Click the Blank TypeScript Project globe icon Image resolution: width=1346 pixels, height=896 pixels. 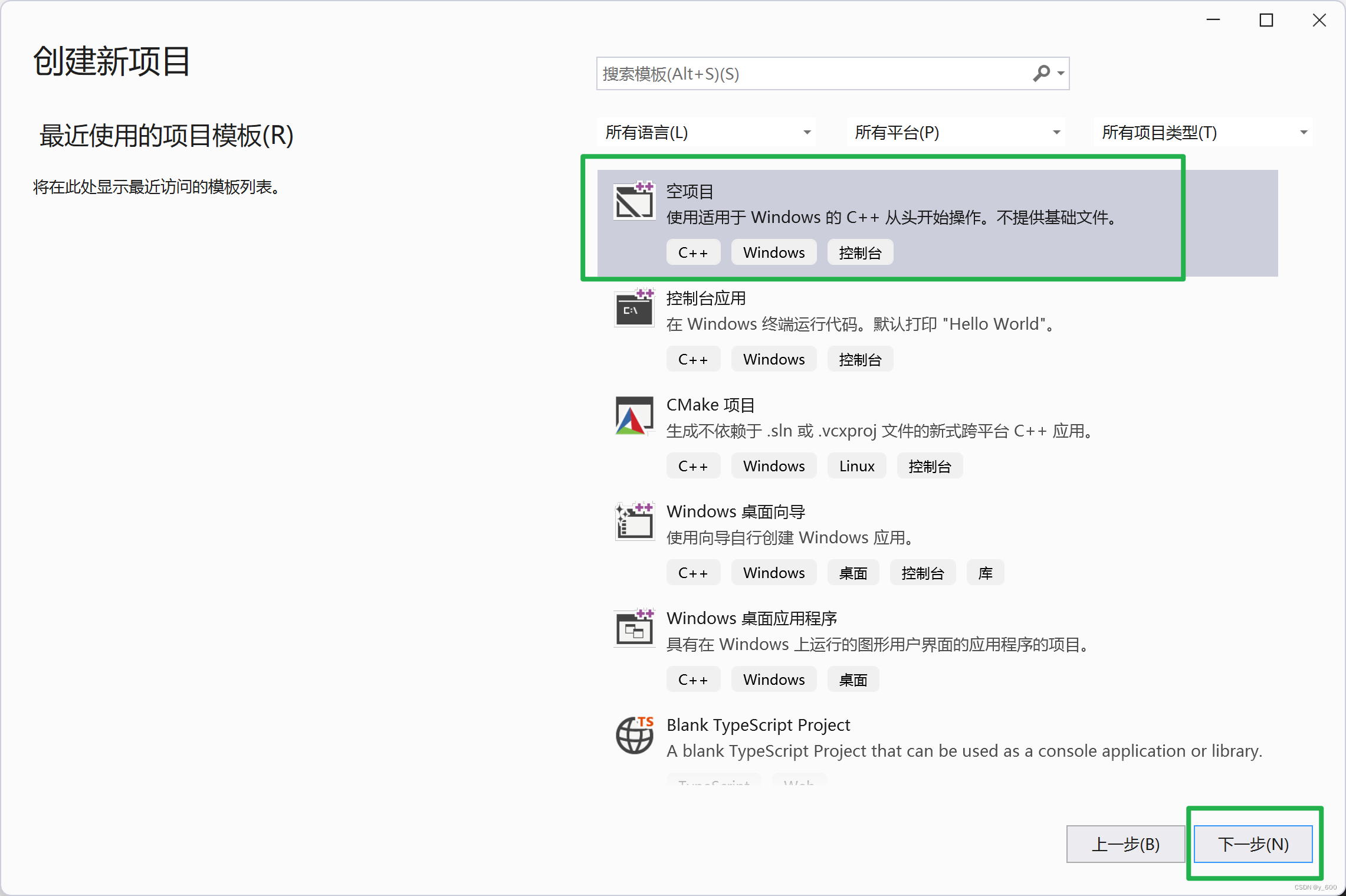pyautogui.click(x=634, y=736)
